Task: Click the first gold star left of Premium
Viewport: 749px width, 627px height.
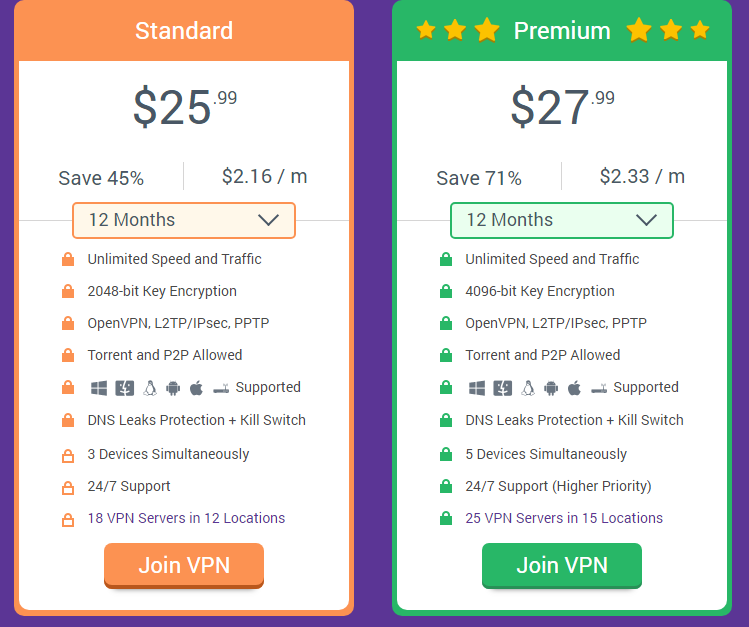Action: coord(426,30)
